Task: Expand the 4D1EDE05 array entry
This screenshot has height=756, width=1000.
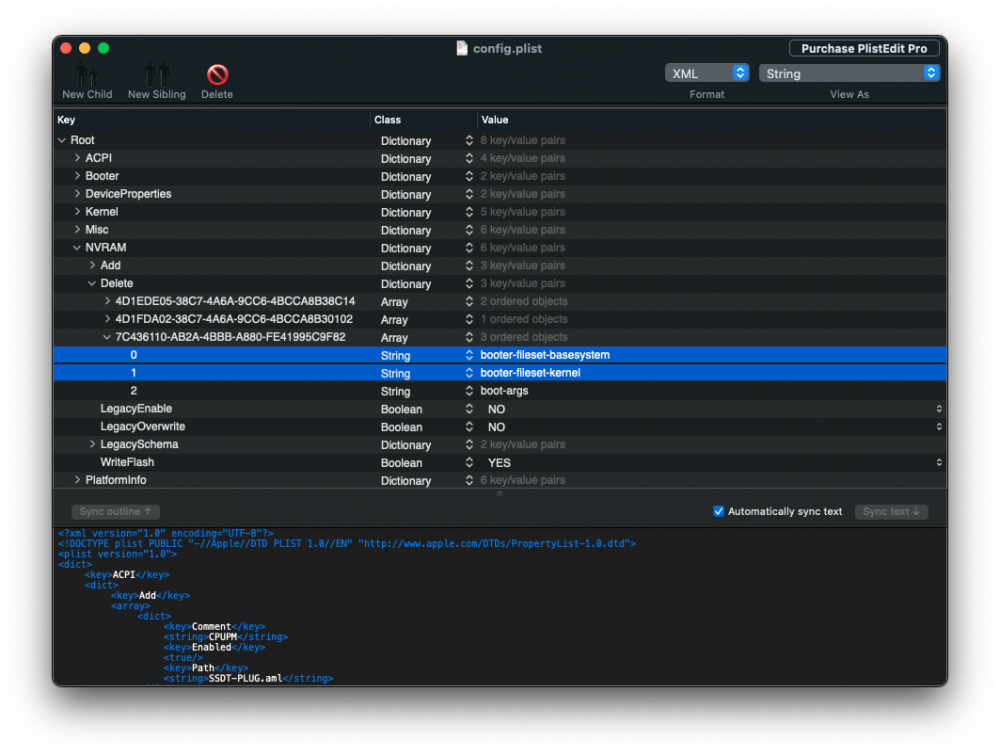Action: click(107, 300)
